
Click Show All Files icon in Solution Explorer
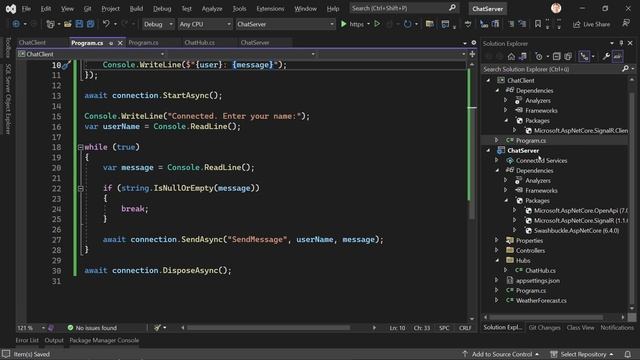568,56
